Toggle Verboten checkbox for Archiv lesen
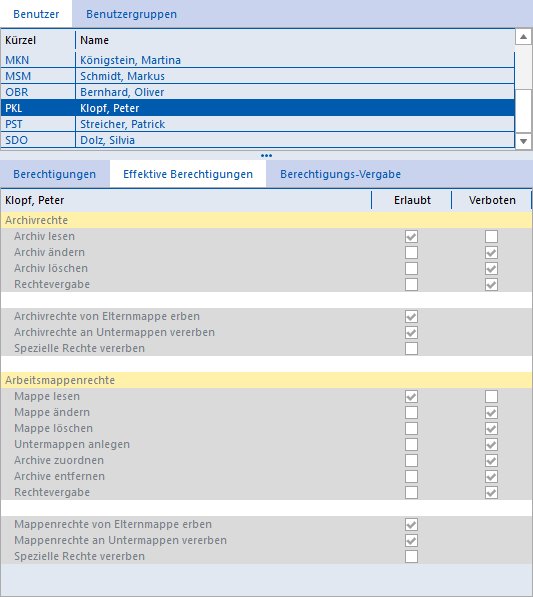533x597 pixels. 491,236
